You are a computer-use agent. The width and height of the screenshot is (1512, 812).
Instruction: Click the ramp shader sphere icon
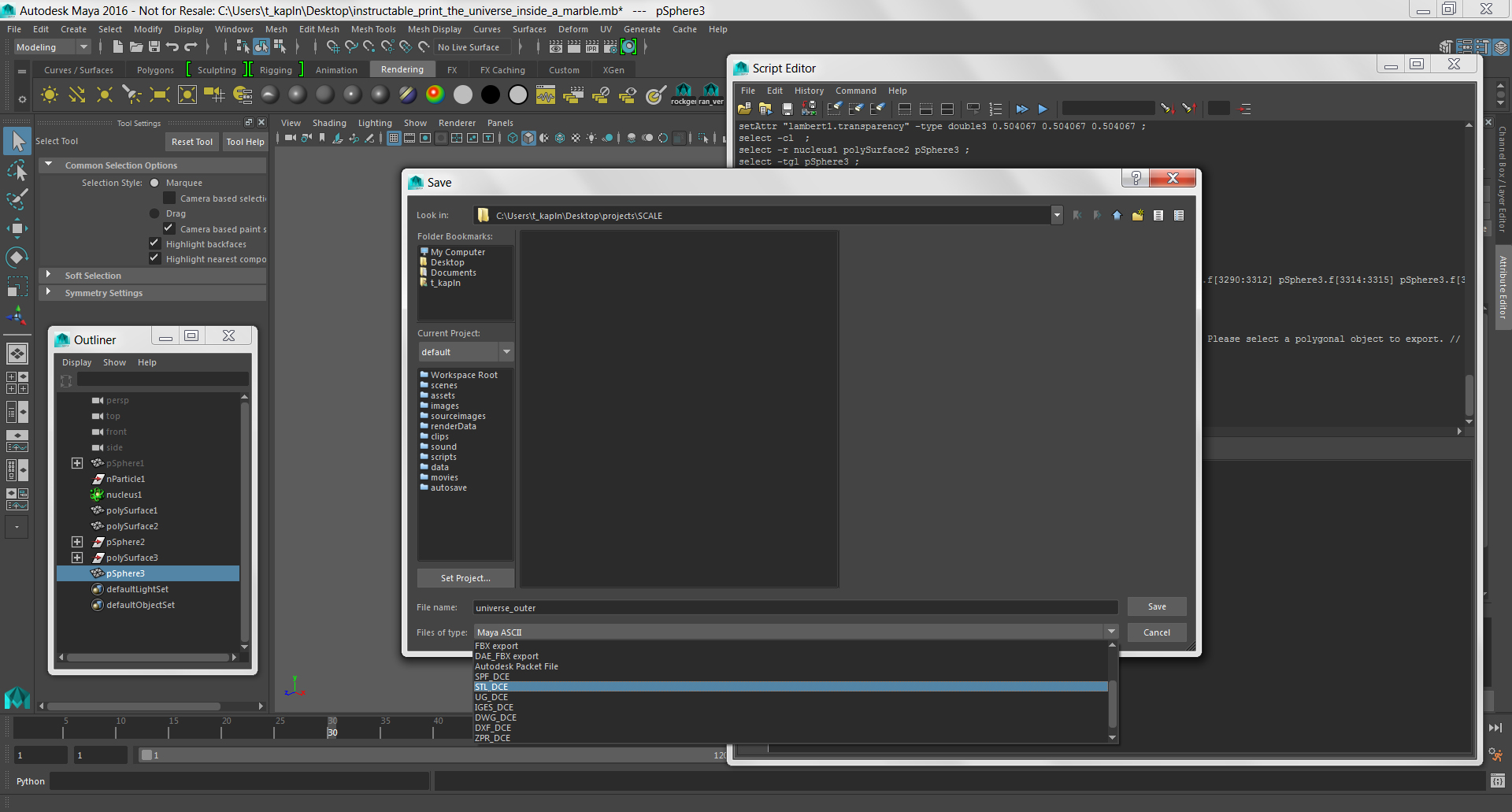pyautogui.click(x=435, y=95)
